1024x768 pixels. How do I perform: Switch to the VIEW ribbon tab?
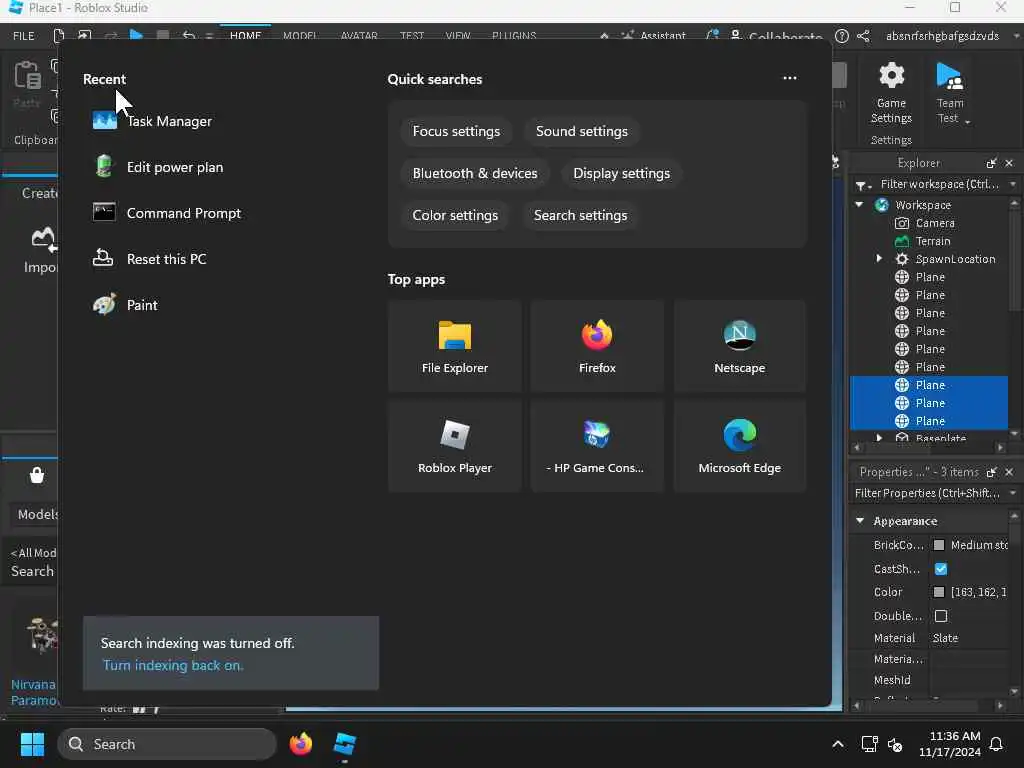pyautogui.click(x=457, y=36)
